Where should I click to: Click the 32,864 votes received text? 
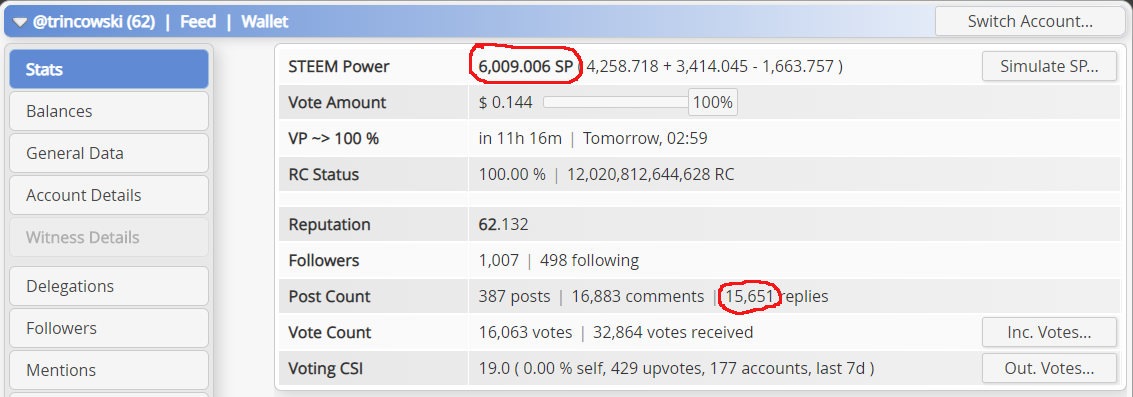[x=673, y=333]
